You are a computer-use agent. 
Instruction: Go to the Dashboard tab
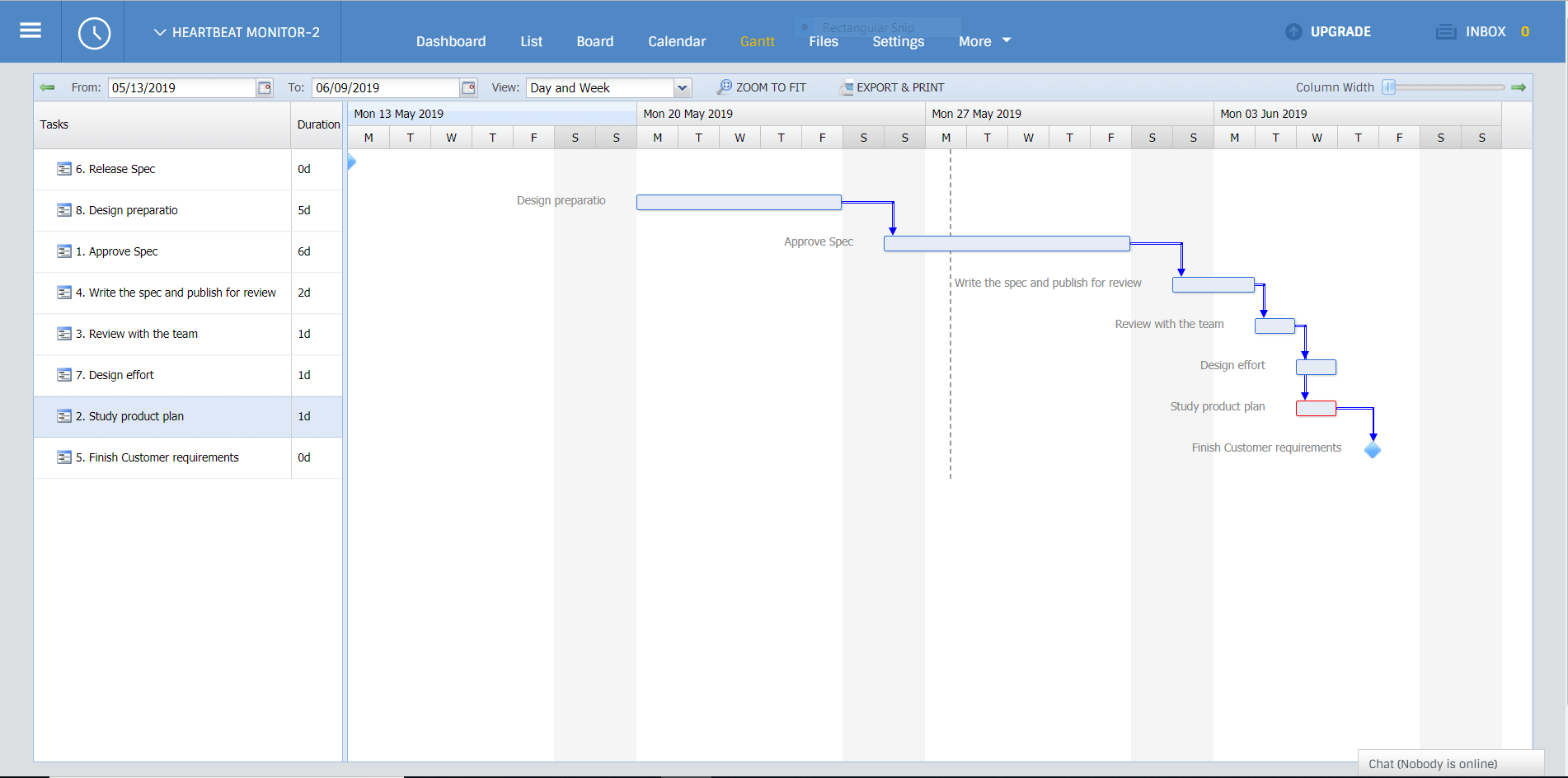tap(451, 41)
